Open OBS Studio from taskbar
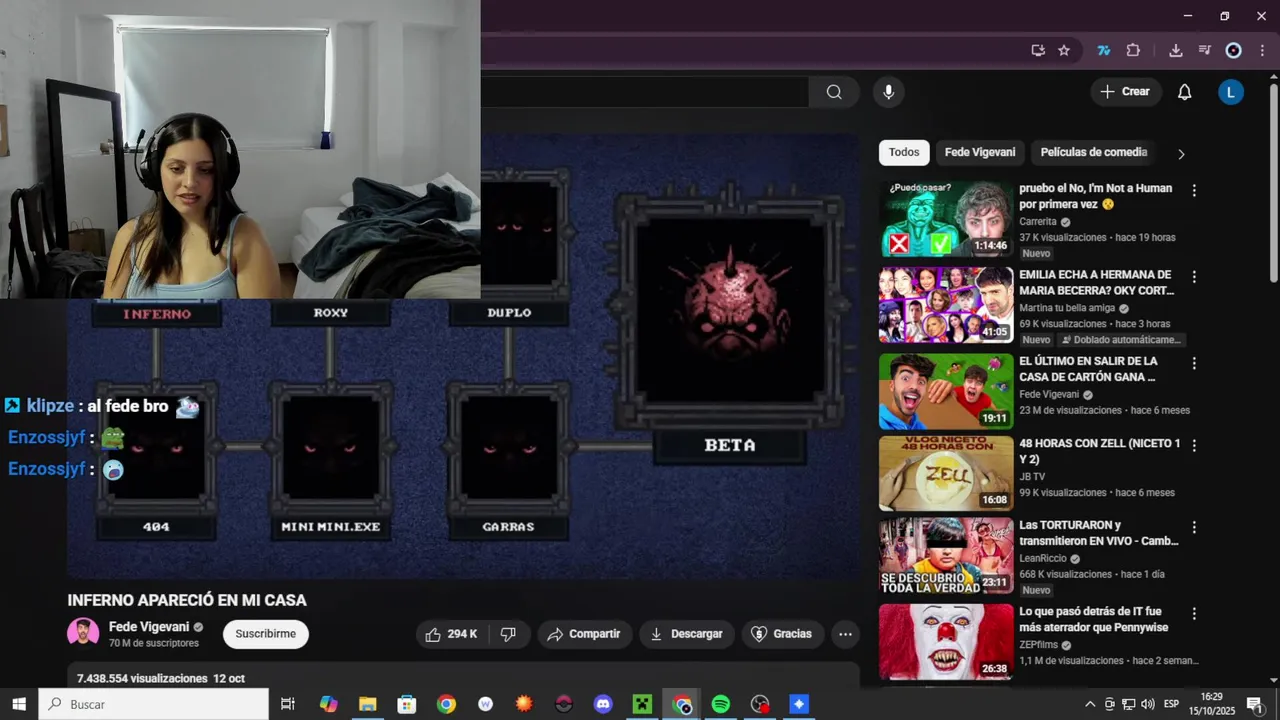Screen dimensions: 1280x720 760,704
